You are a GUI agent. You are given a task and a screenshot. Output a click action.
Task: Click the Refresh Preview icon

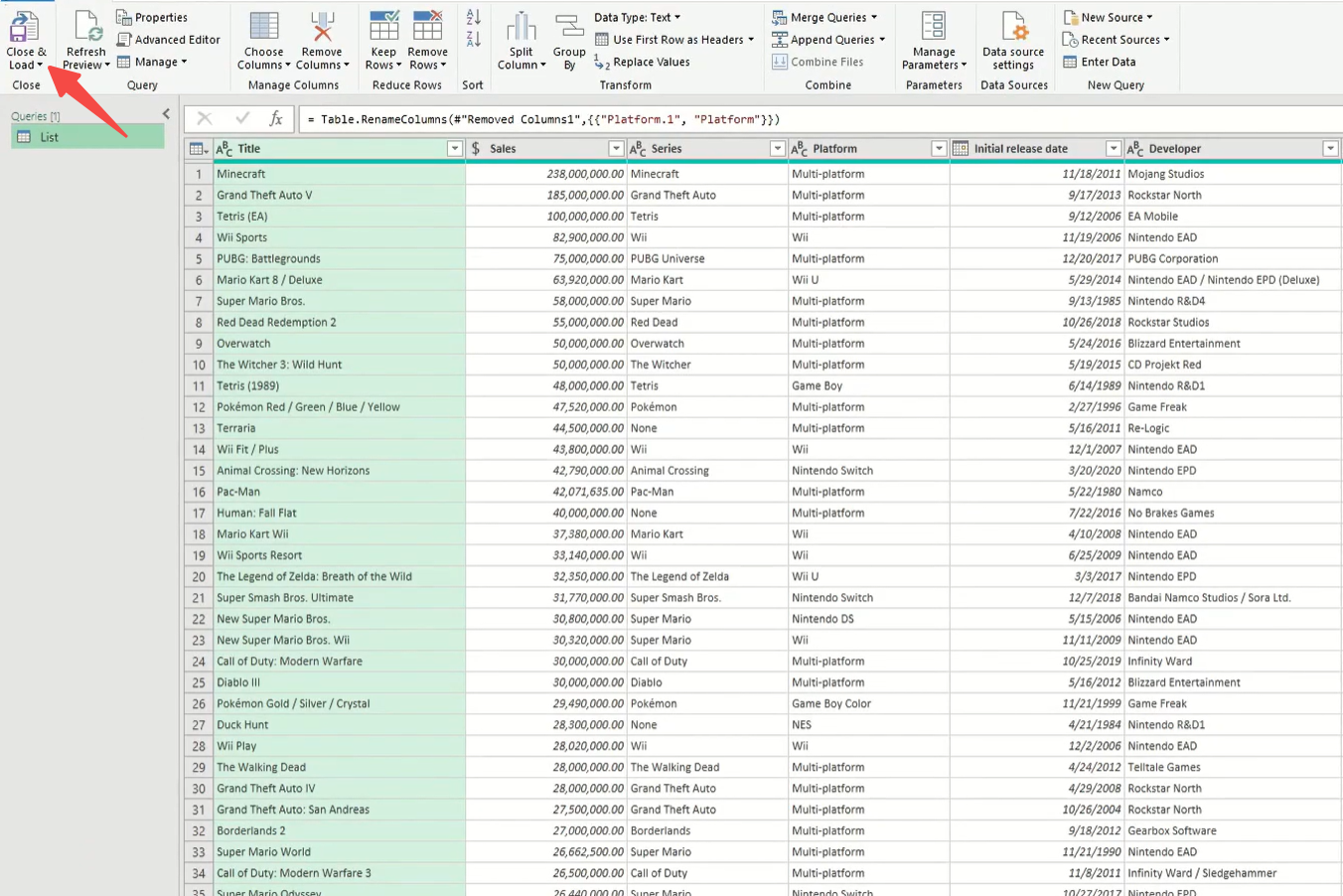pos(86,27)
